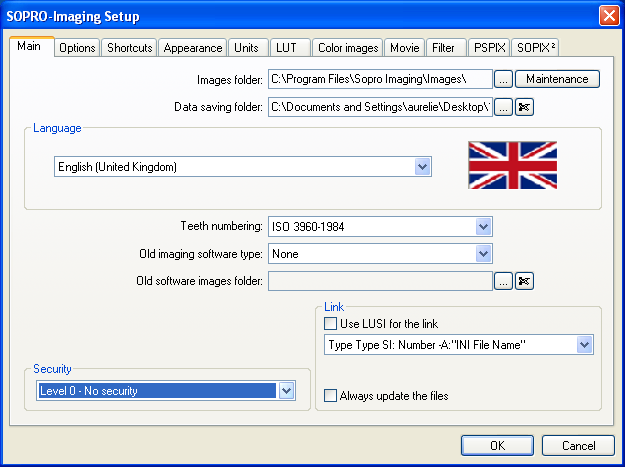
Task: Open the Shortcuts tab
Action: point(130,48)
